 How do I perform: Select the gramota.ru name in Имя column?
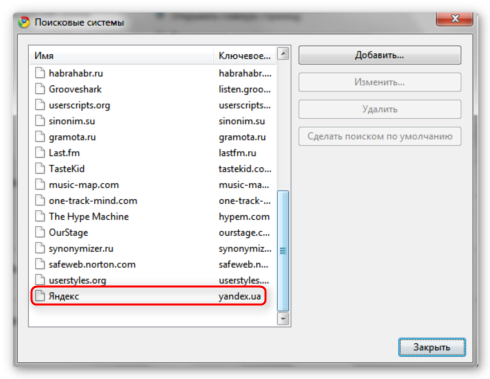(x=72, y=137)
